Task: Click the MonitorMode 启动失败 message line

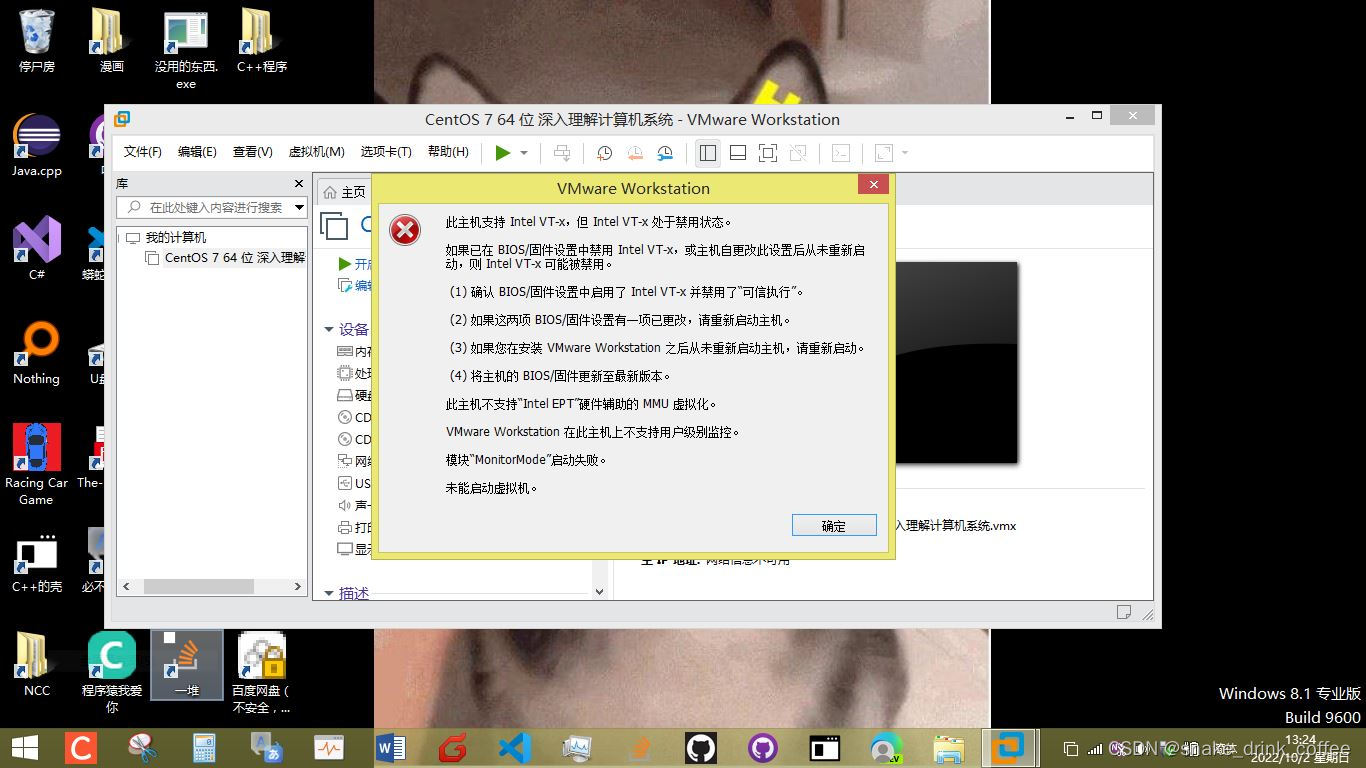Action: coord(526,460)
